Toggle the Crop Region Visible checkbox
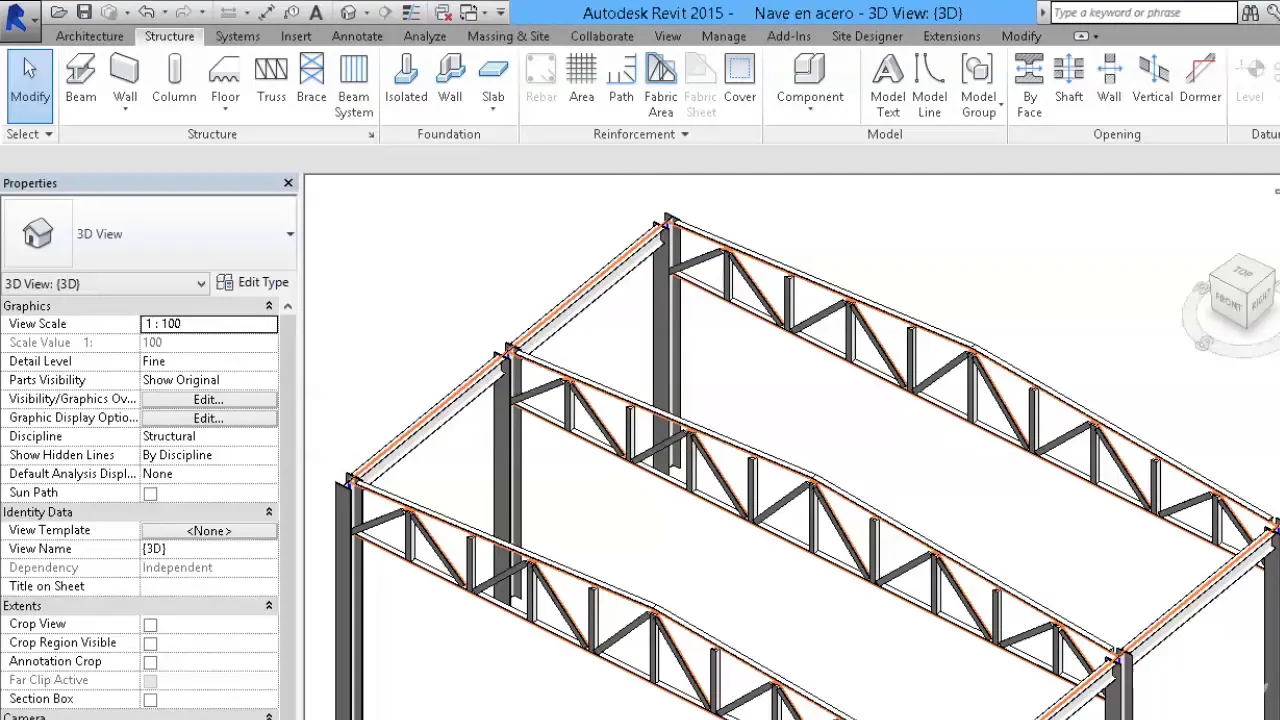This screenshot has width=1280, height=720. click(150, 643)
